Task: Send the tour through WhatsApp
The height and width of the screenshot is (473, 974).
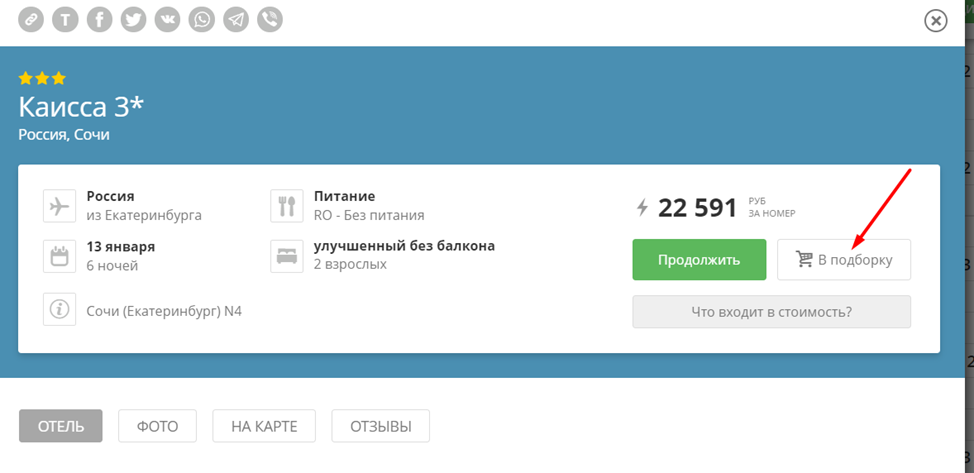Action: pyautogui.click(x=202, y=19)
